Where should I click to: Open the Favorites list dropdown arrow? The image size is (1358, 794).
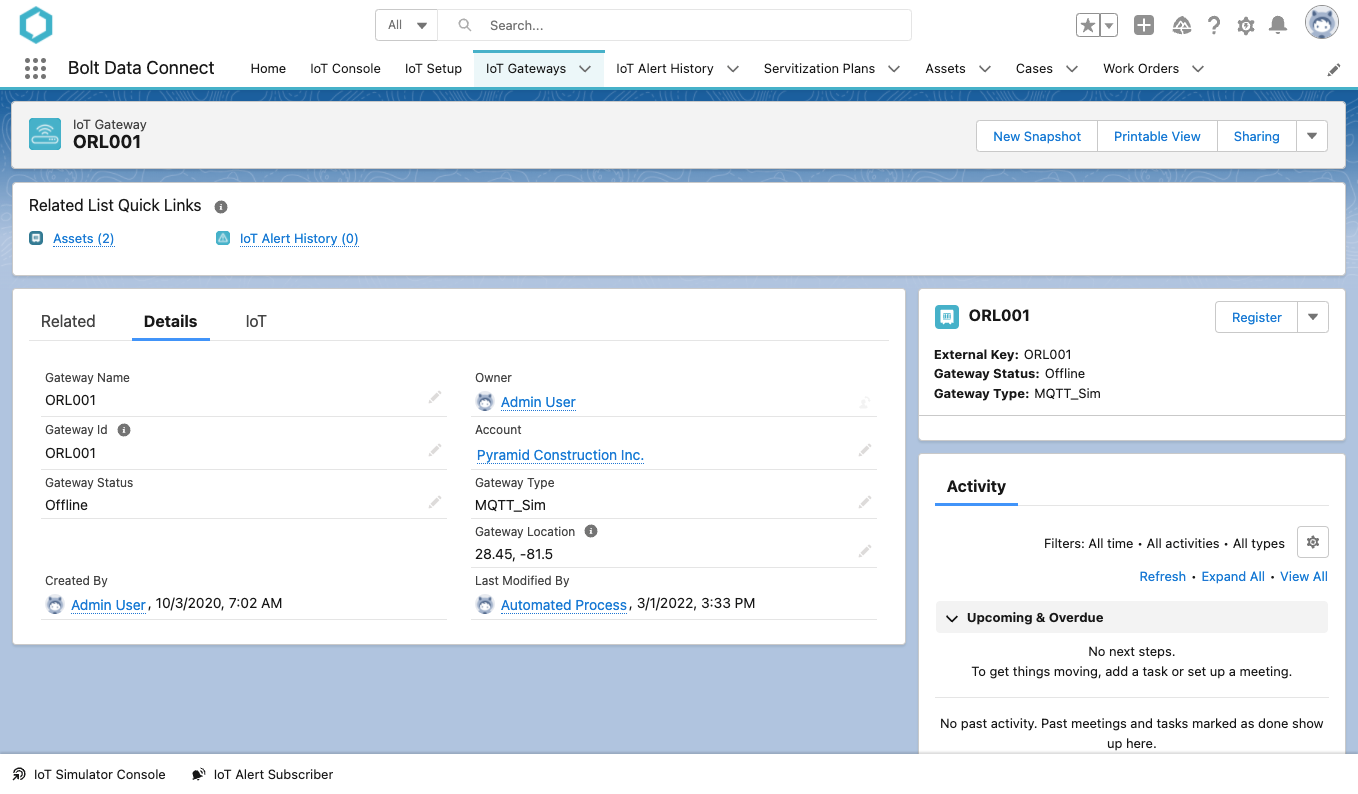pyautogui.click(x=1108, y=26)
